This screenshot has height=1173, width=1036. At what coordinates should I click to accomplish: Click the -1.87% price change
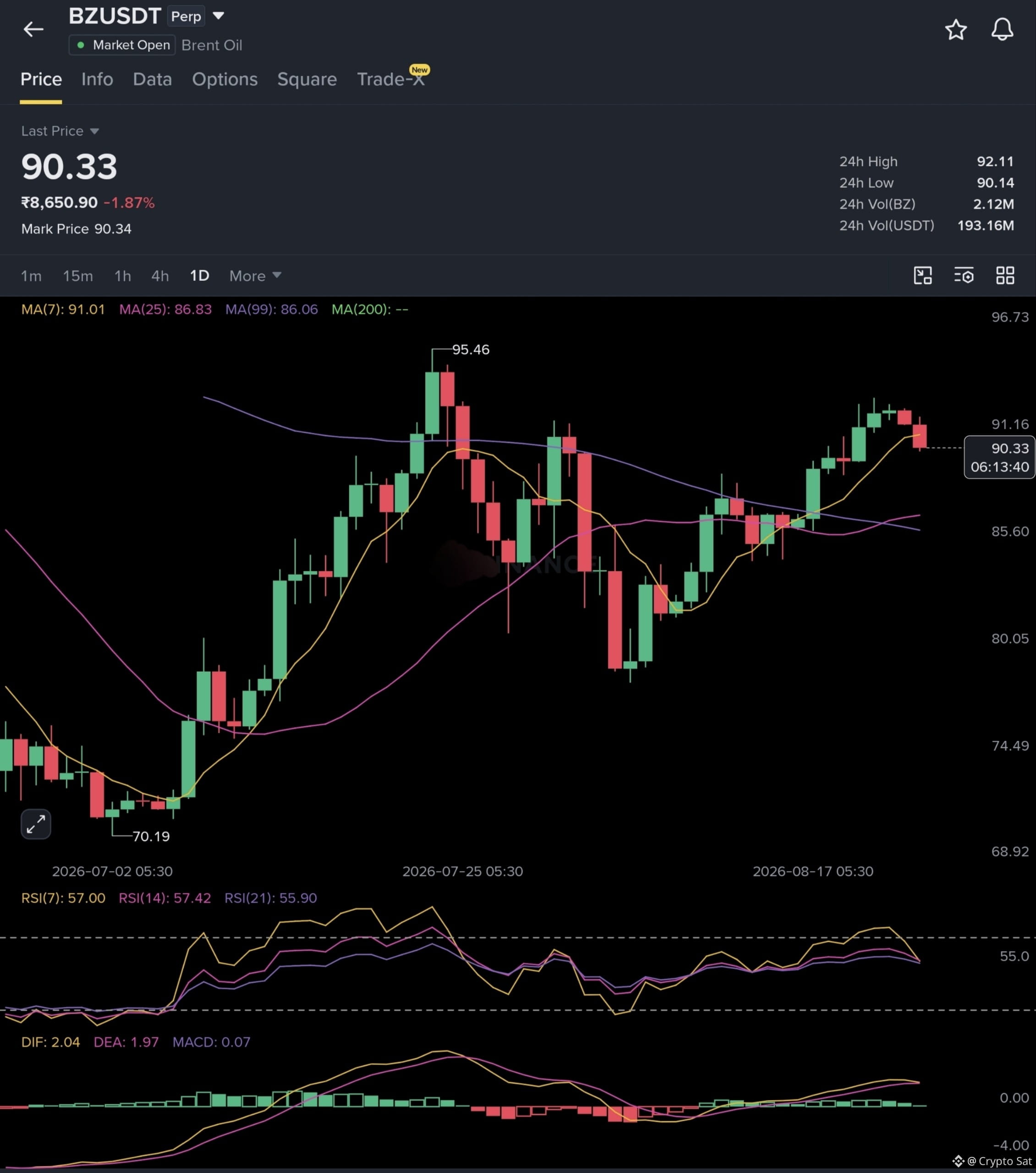click(x=129, y=203)
